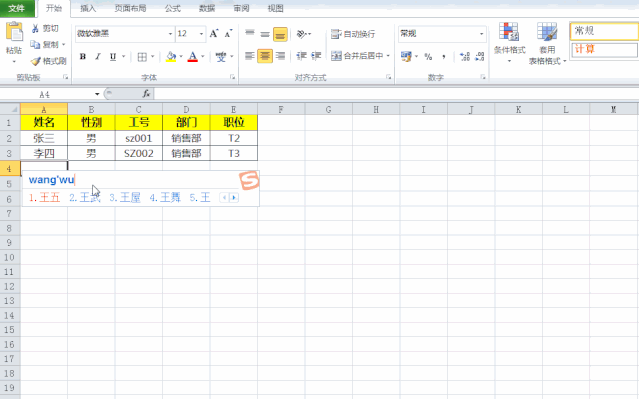The height and width of the screenshot is (399, 639).
Task: Select the 常规 cell style
Action: click(x=604, y=31)
